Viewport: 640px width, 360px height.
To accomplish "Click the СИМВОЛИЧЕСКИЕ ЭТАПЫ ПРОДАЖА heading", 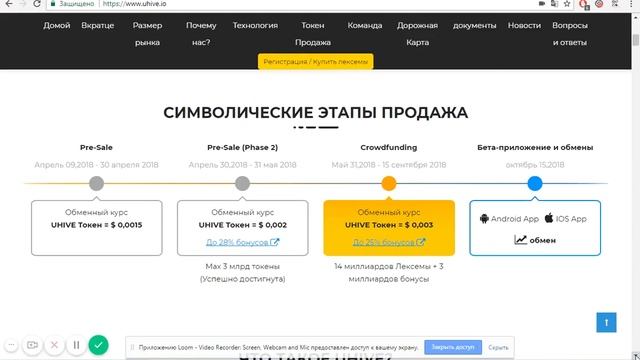I will [316, 113].
